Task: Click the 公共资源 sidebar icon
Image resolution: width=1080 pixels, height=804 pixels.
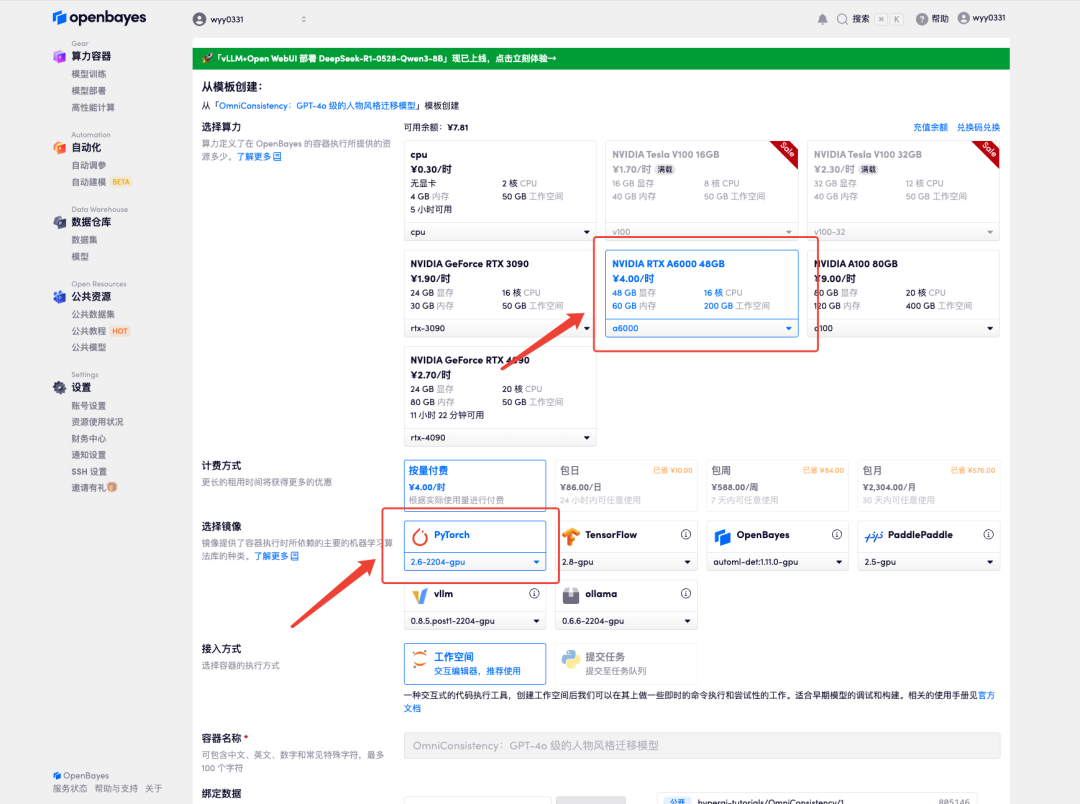Action: 60,296
